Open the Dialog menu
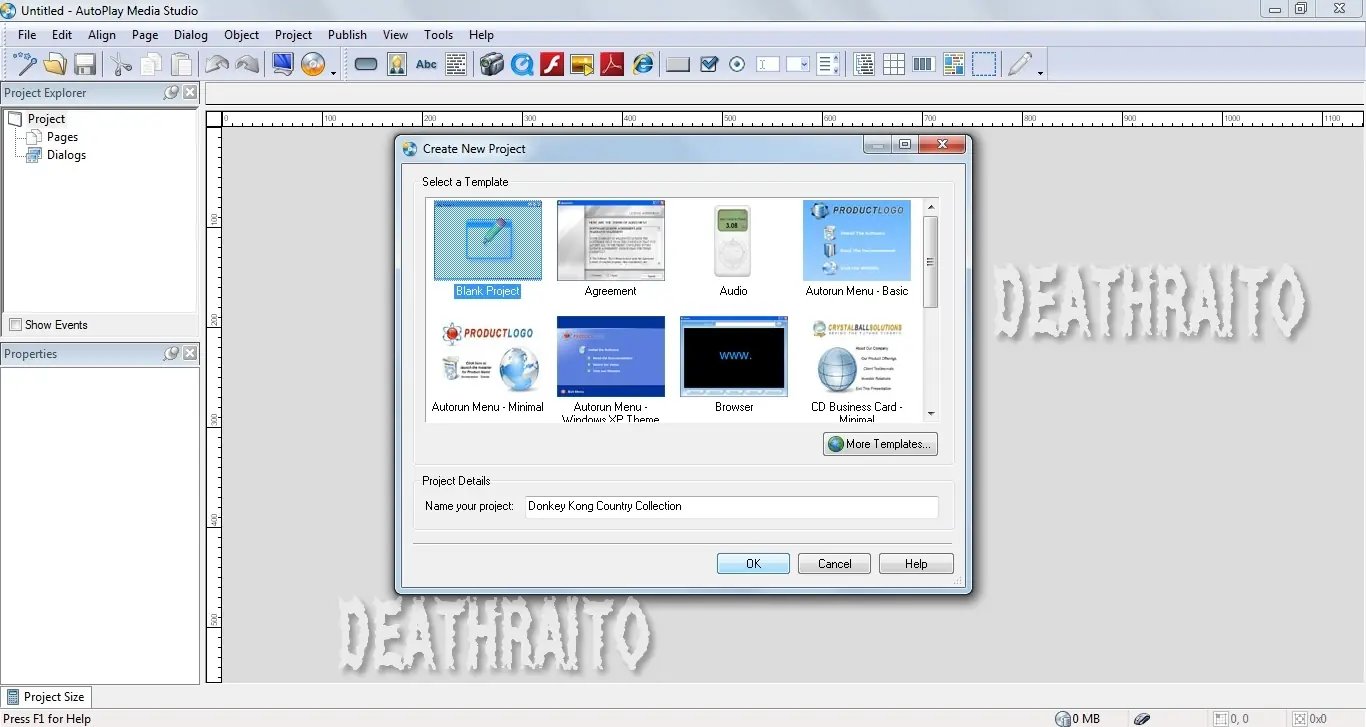This screenshot has height=727, width=1366. (x=191, y=34)
